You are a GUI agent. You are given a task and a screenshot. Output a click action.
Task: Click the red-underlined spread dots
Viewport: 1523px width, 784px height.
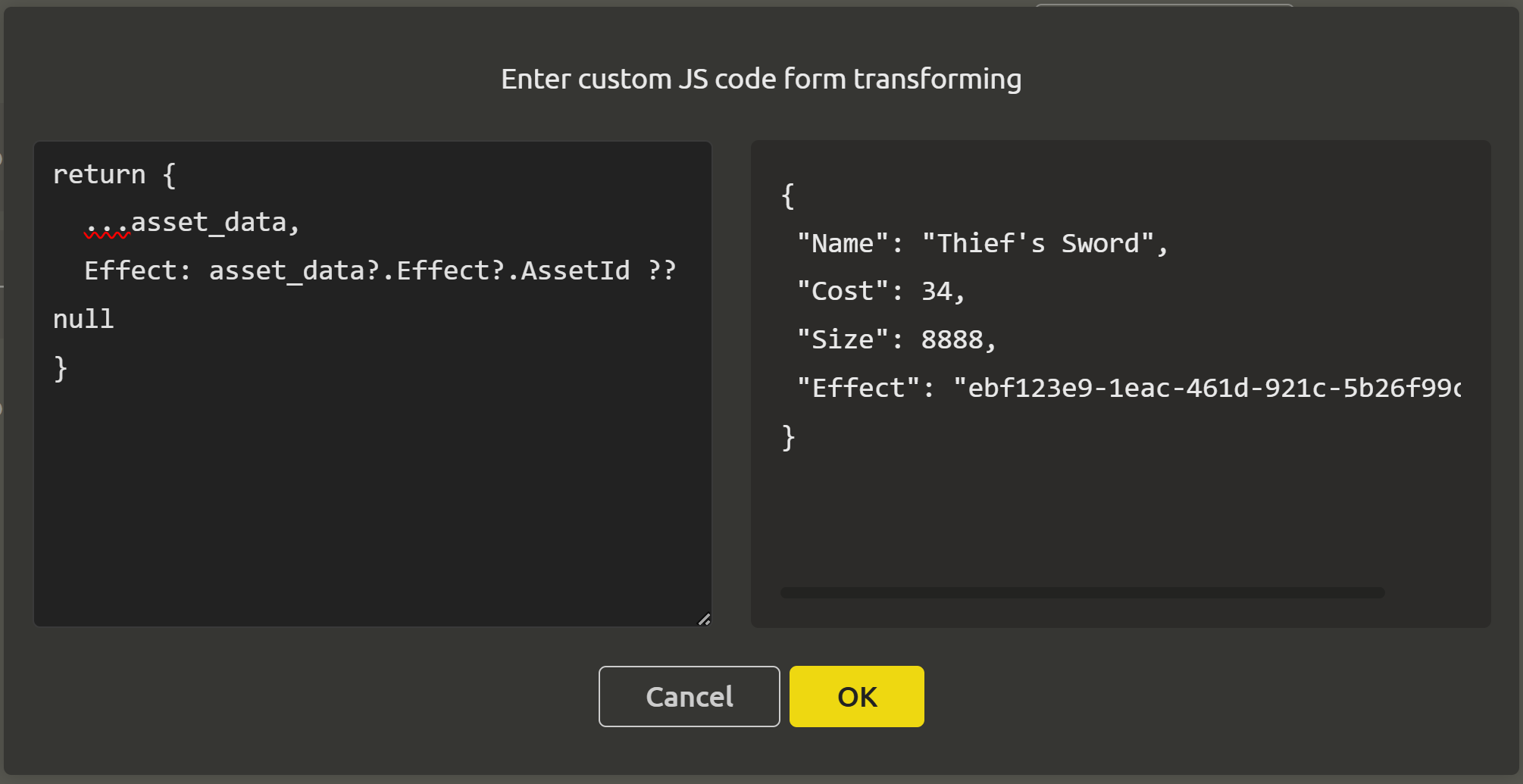pyautogui.click(x=107, y=224)
